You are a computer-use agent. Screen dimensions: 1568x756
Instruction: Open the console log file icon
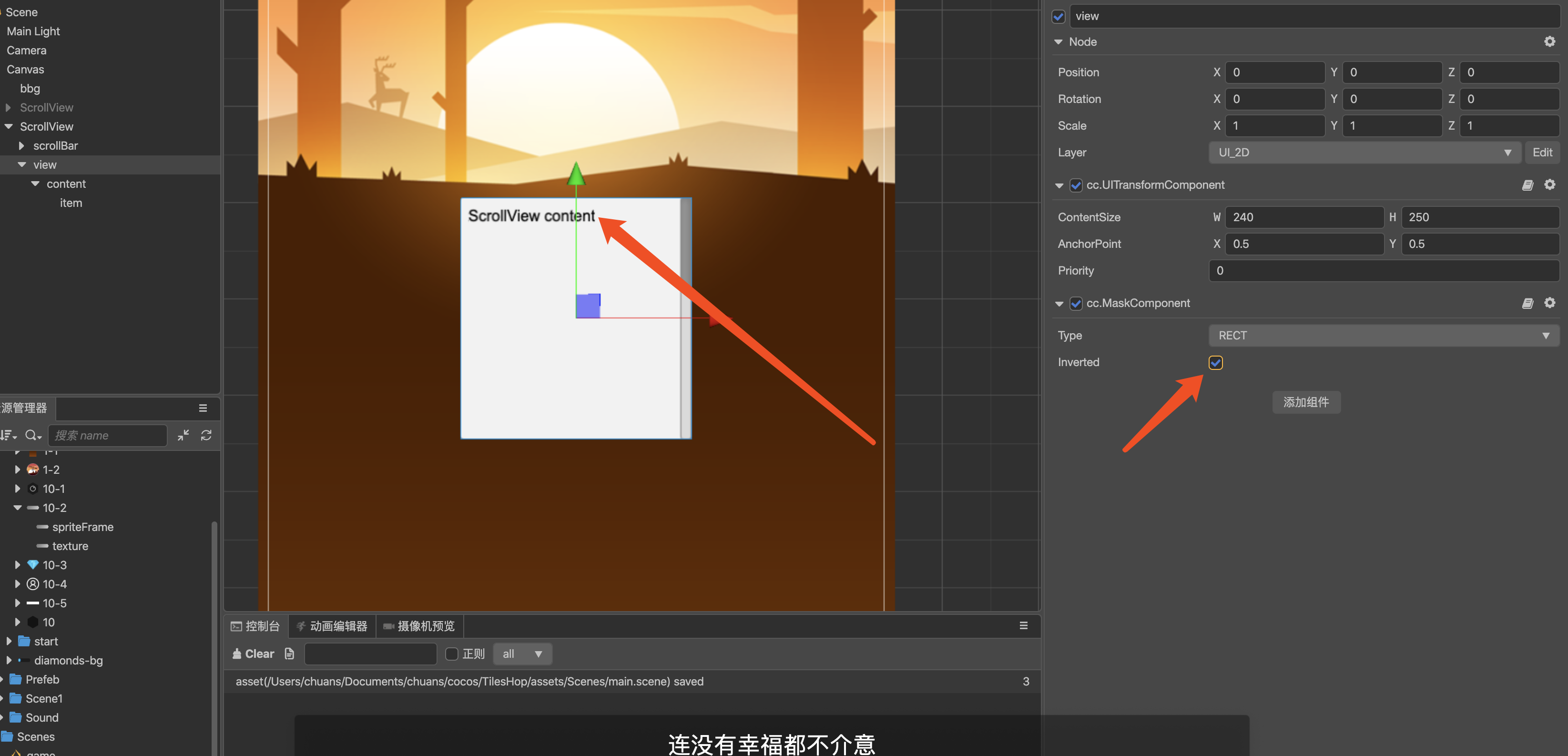pos(290,654)
